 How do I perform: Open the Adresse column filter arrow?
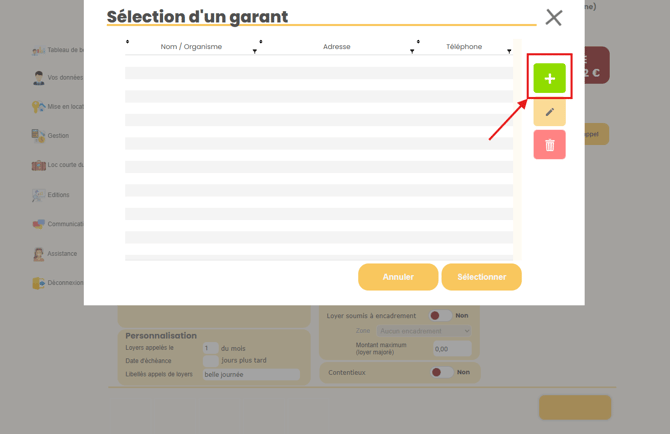click(x=412, y=51)
